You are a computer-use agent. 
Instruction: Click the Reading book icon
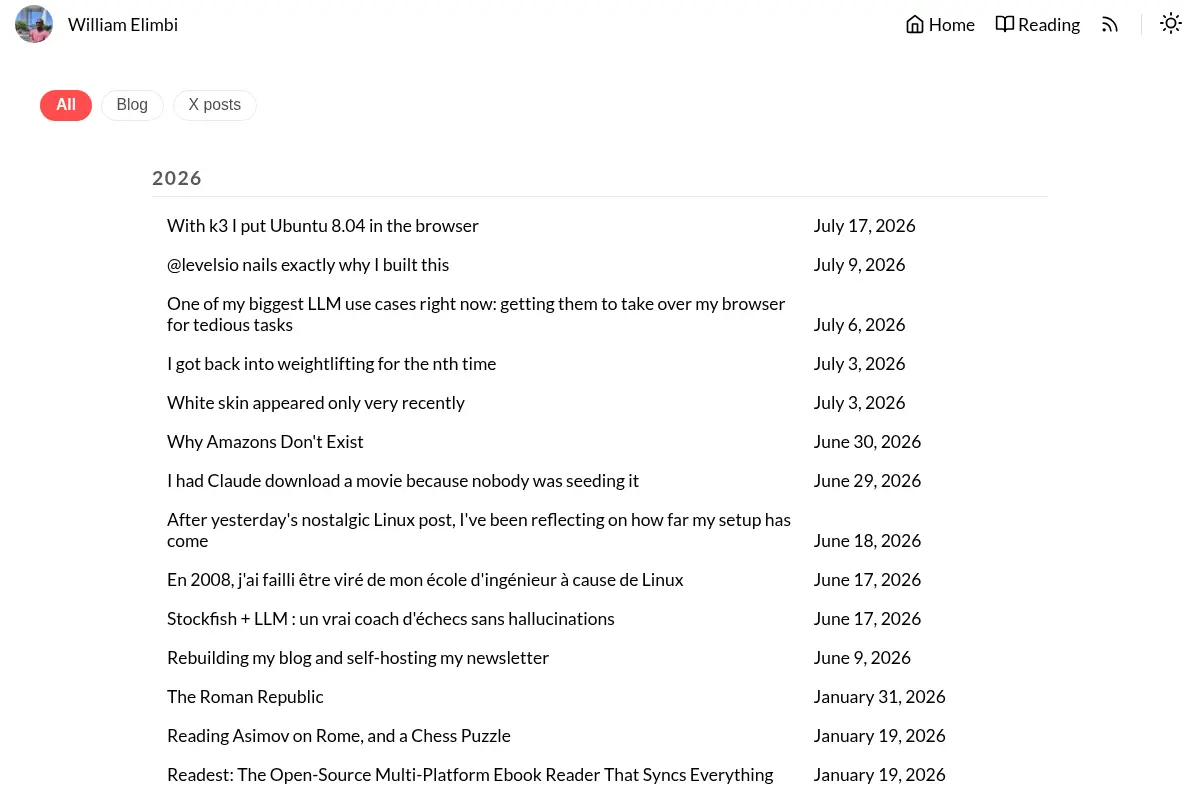click(x=1005, y=24)
